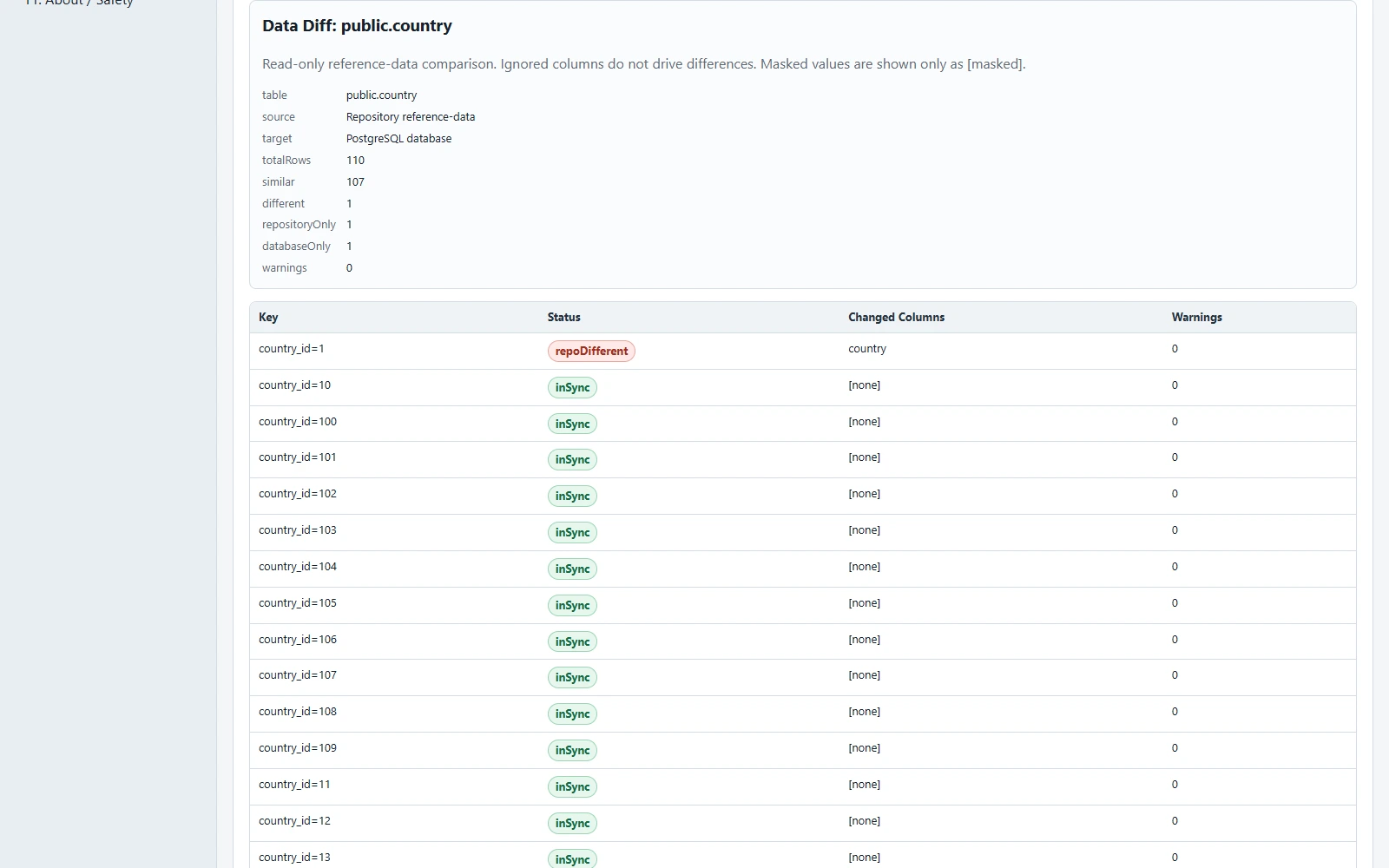Select the country_id=107 row key
This screenshot has width=1389, height=868.
point(298,675)
